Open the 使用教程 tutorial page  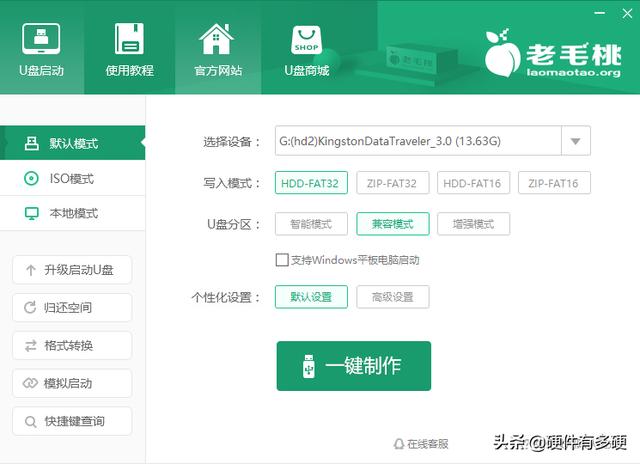tap(129, 49)
